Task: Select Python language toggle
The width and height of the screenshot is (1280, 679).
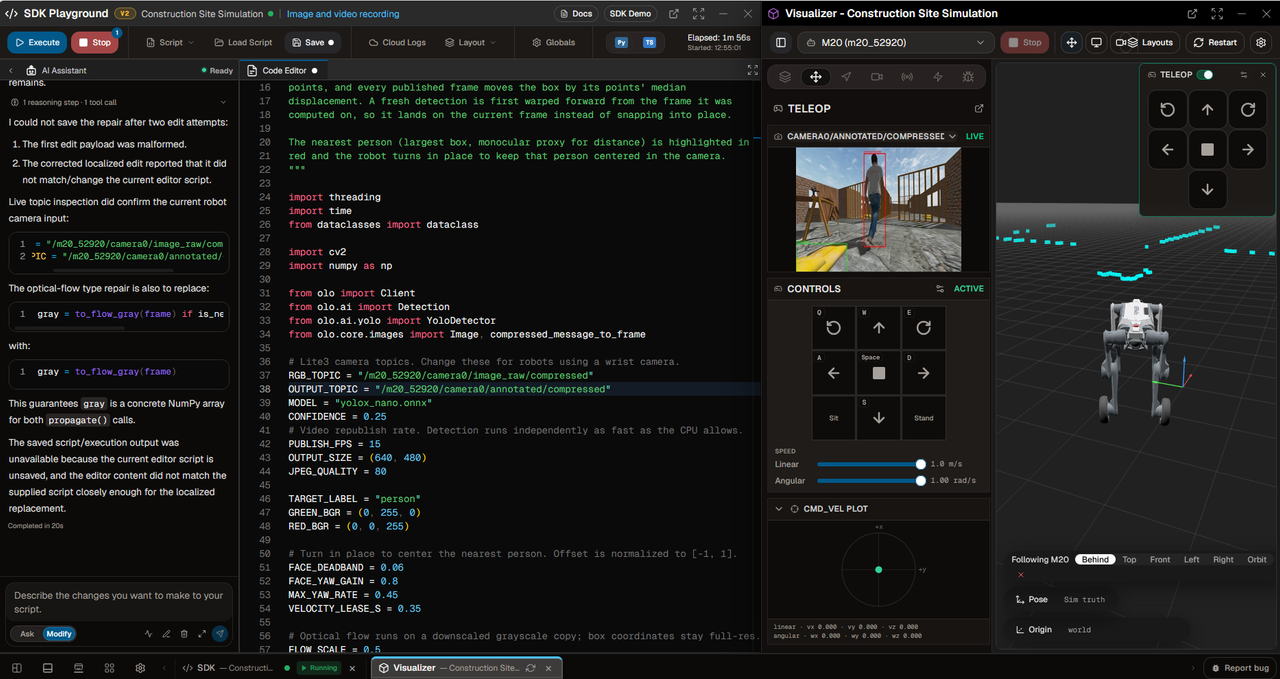Action: (x=622, y=43)
